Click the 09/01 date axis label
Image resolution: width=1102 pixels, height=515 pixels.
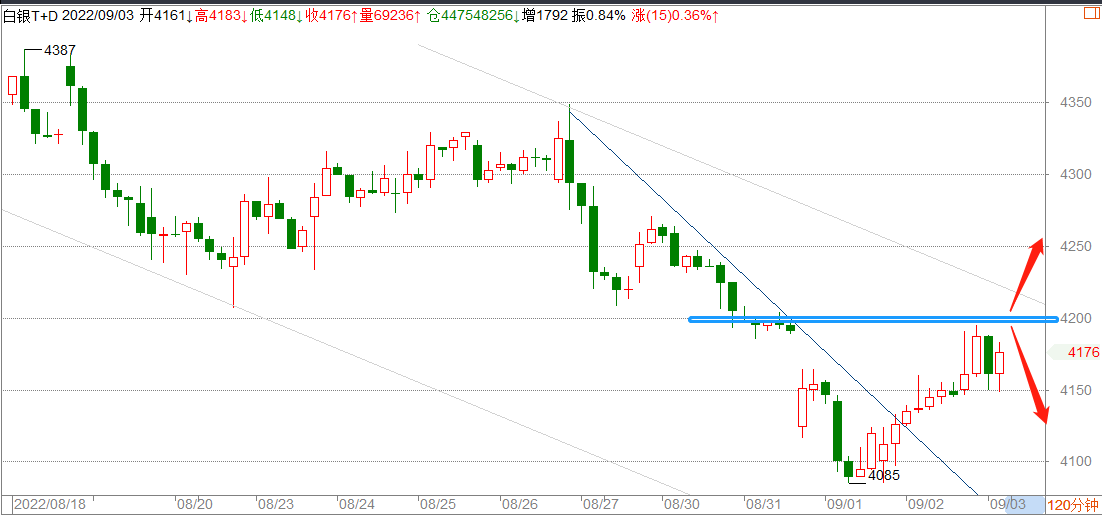point(843,504)
